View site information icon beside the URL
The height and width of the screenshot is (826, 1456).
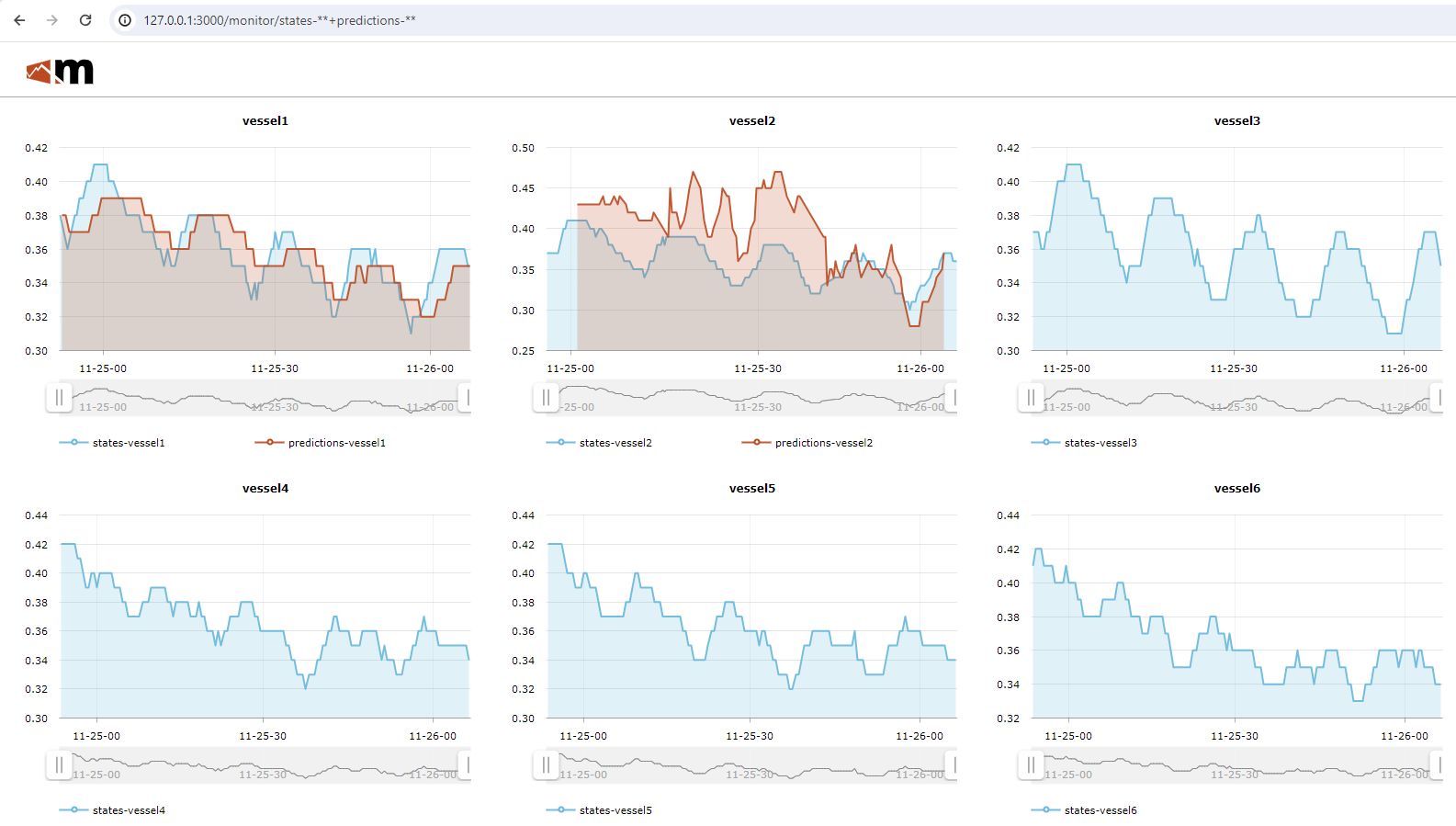point(125,20)
